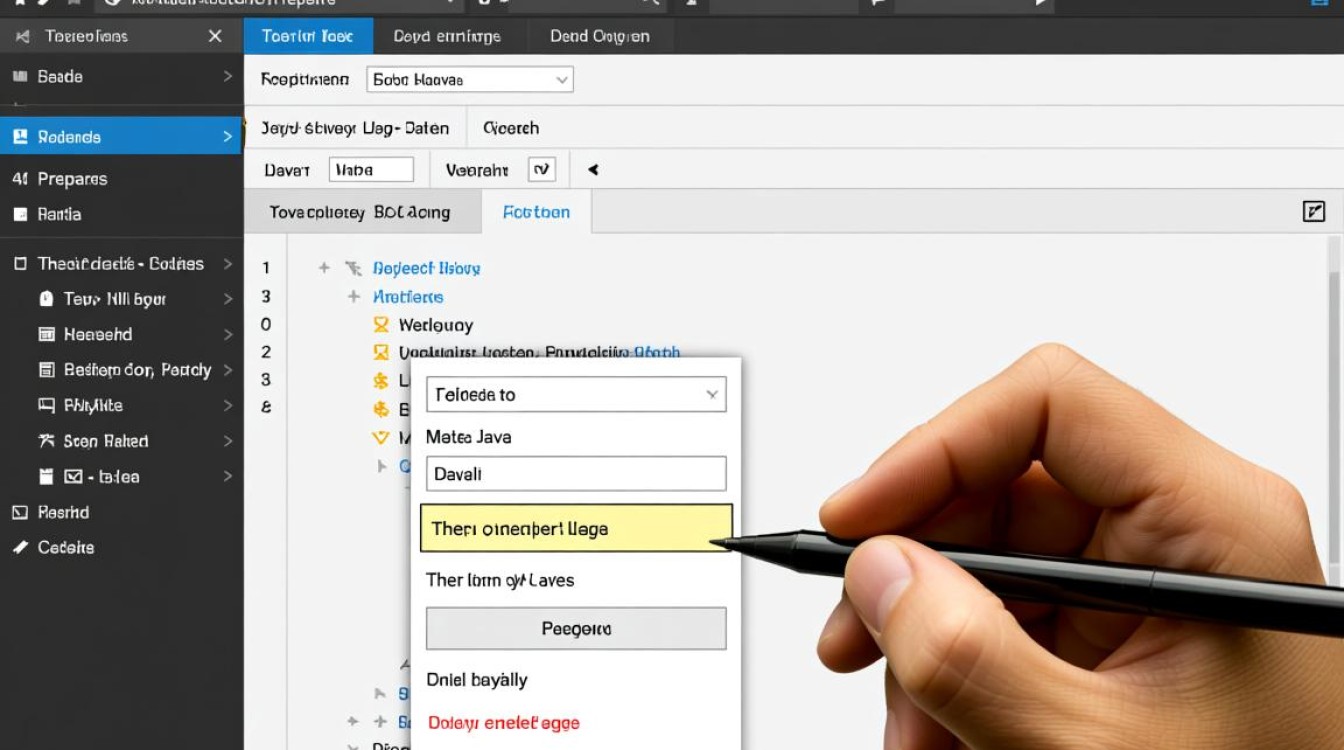
Task: Switch to the Dend Onigren tab
Action: pyautogui.click(x=599, y=36)
